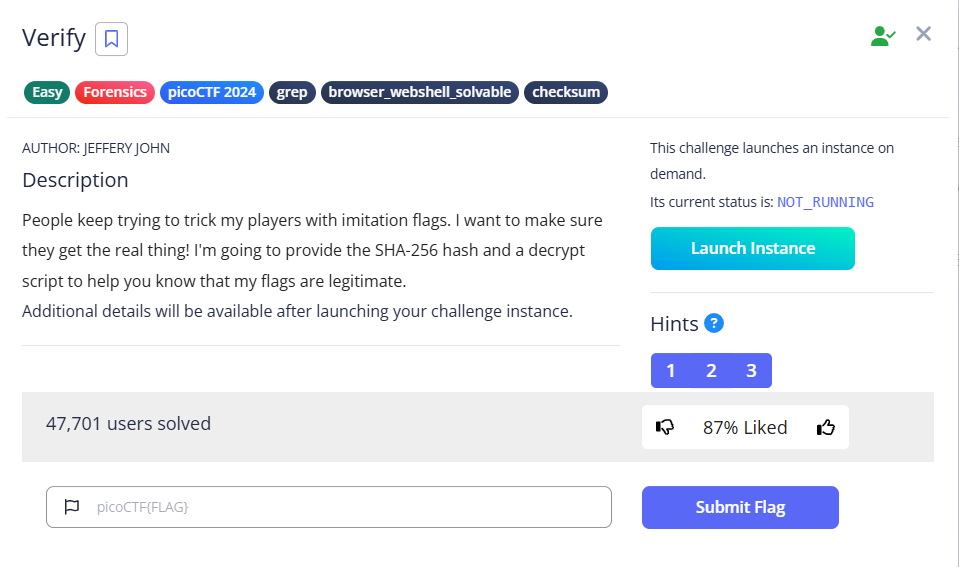The width and height of the screenshot is (959, 567).
Task: Click the grep tag
Action: point(292,92)
